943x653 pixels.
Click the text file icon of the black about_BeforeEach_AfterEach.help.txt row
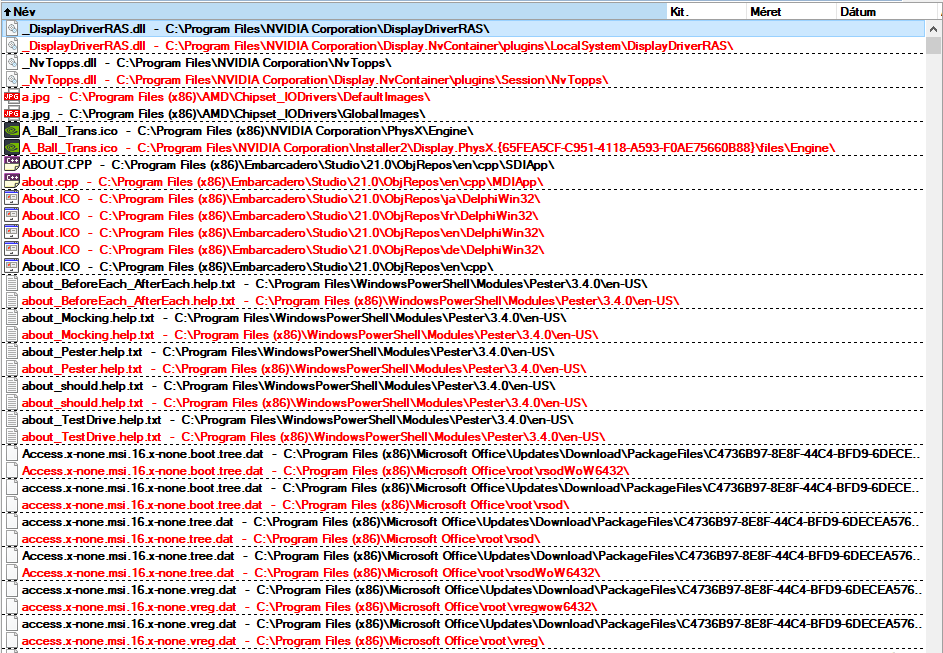click(11, 283)
